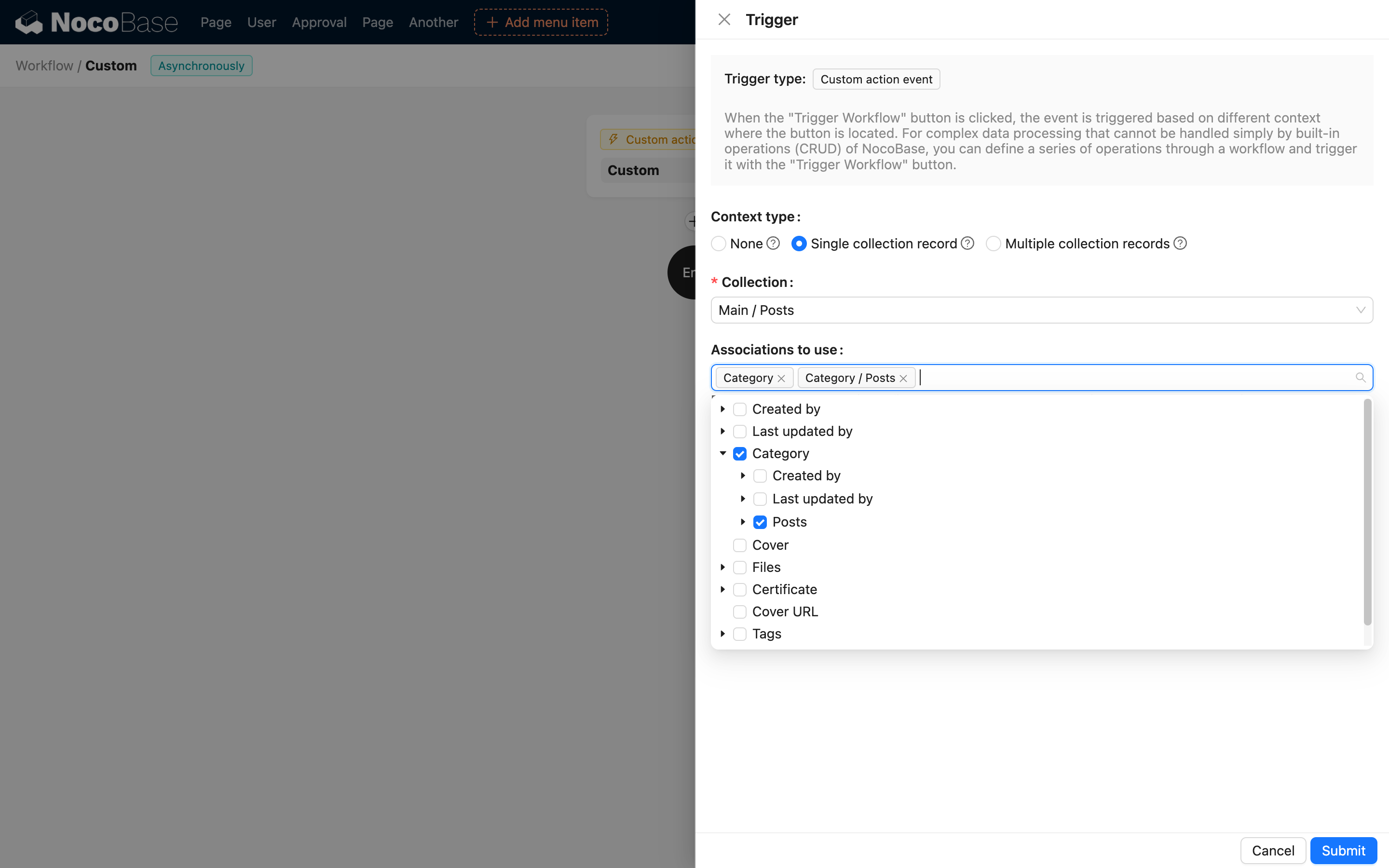1389x868 pixels.
Task: Submit the trigger configuration
Action: (x=1343, y=850)
